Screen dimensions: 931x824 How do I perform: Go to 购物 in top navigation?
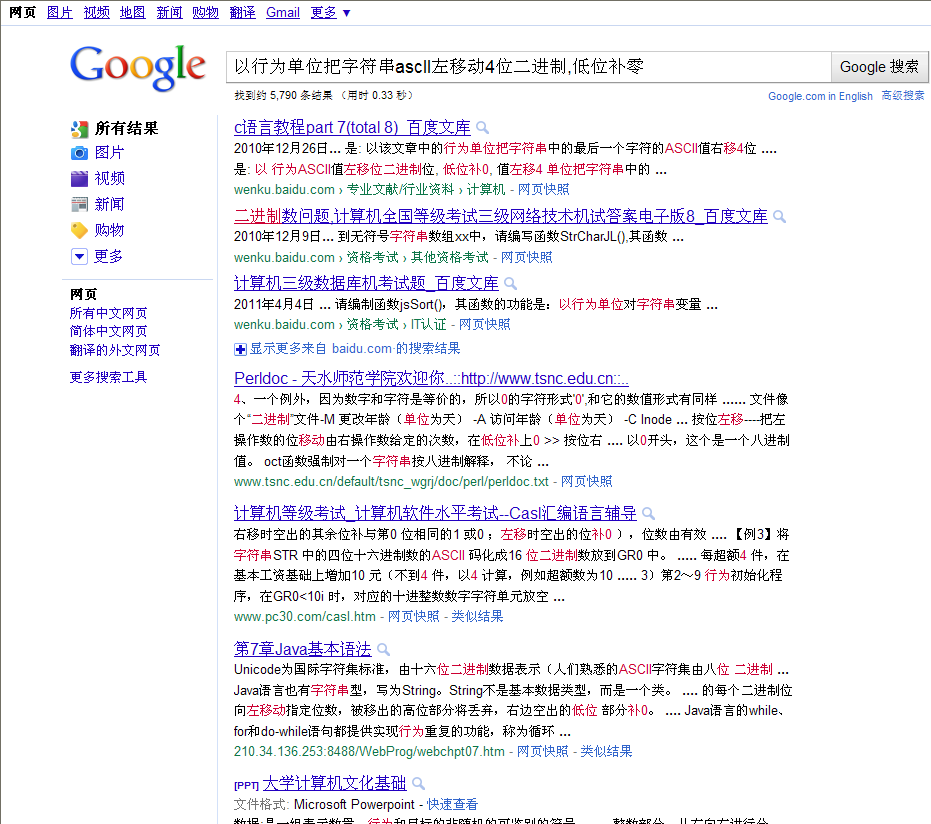(x=205, y=12)
